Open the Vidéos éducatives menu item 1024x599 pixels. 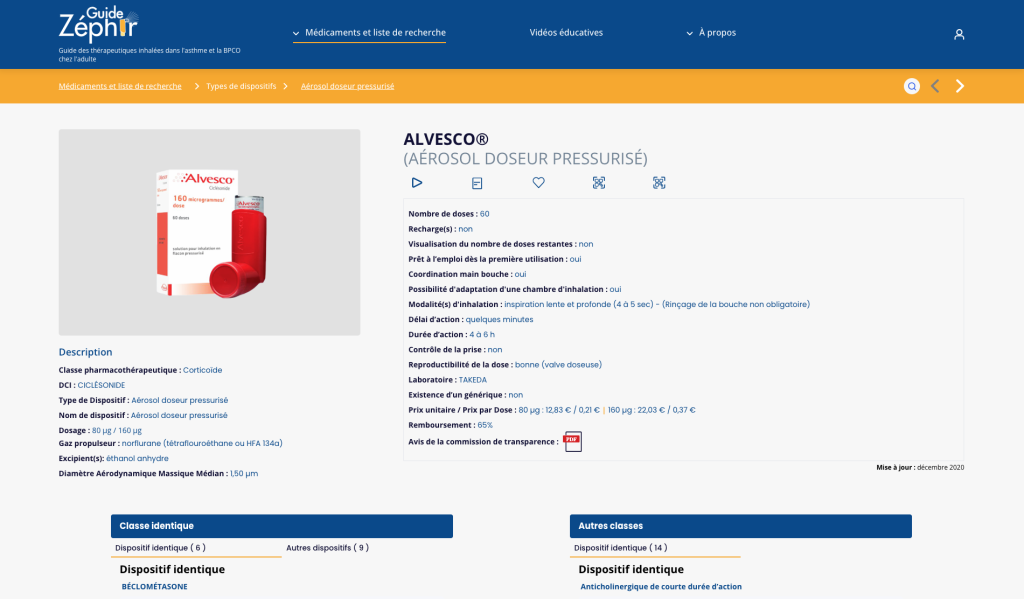566,33
